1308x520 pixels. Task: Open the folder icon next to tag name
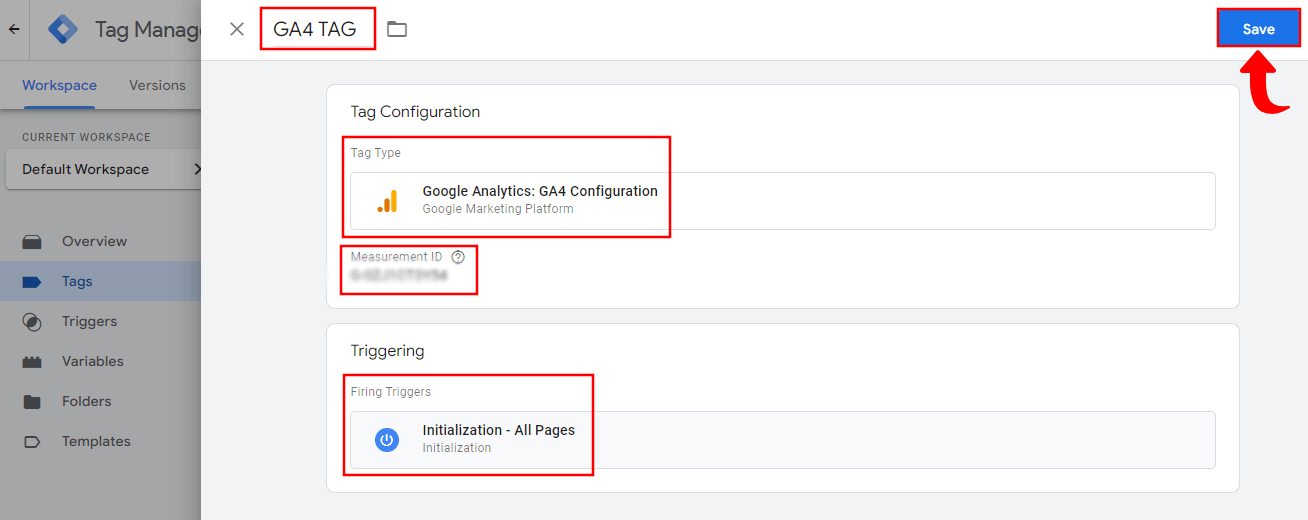[397, 29]
